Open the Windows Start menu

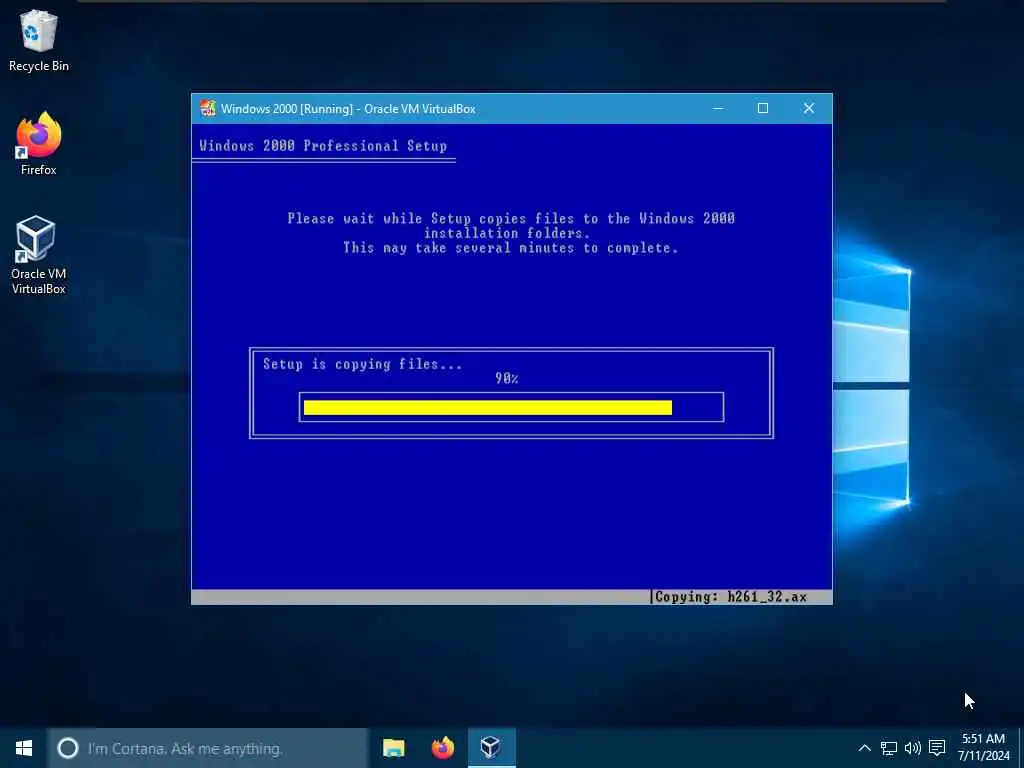[24, 748]
